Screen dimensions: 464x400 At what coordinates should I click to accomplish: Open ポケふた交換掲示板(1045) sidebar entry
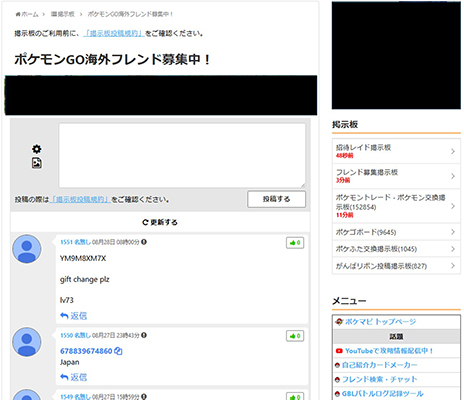(x=396, y=249)
